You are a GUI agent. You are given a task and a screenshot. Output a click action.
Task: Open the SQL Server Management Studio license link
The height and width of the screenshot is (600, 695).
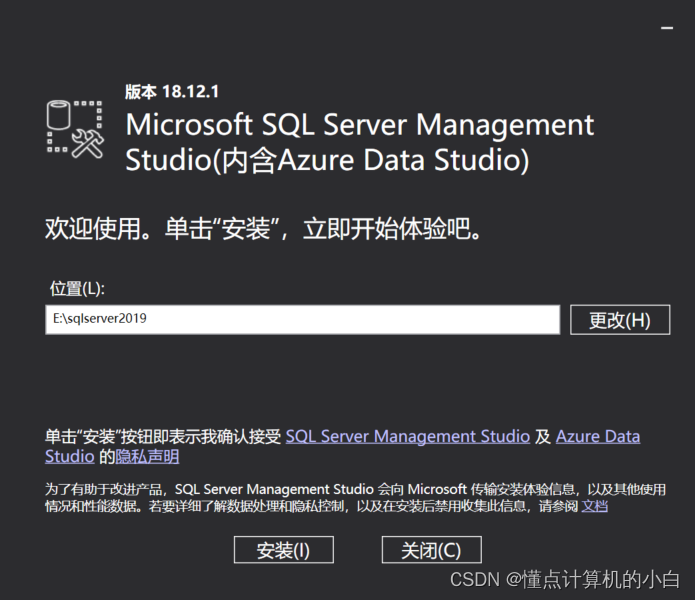click(x=408, y=436)
